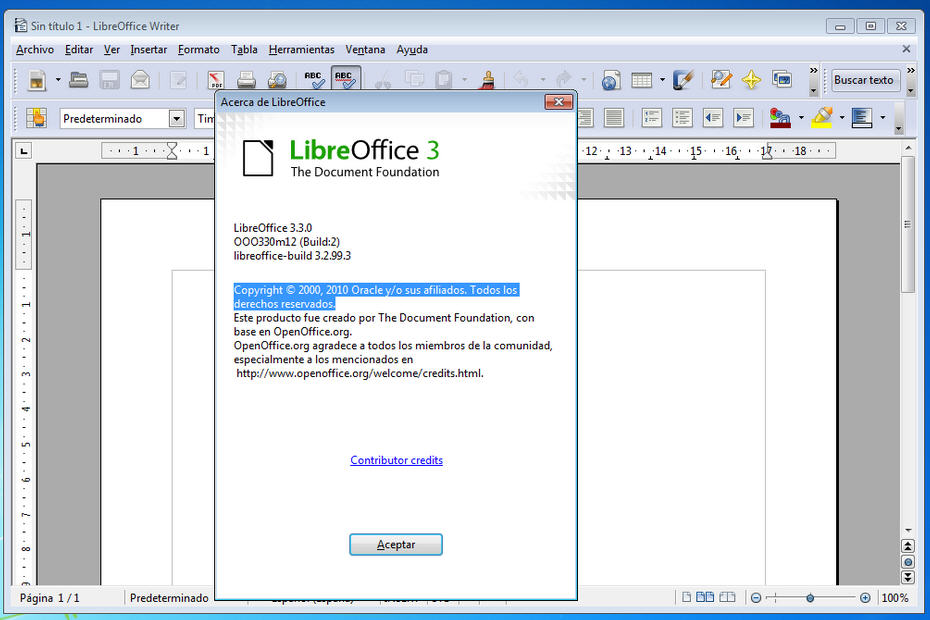Open the Archivo menu
The image size is (930, 620).
[35, 50]
